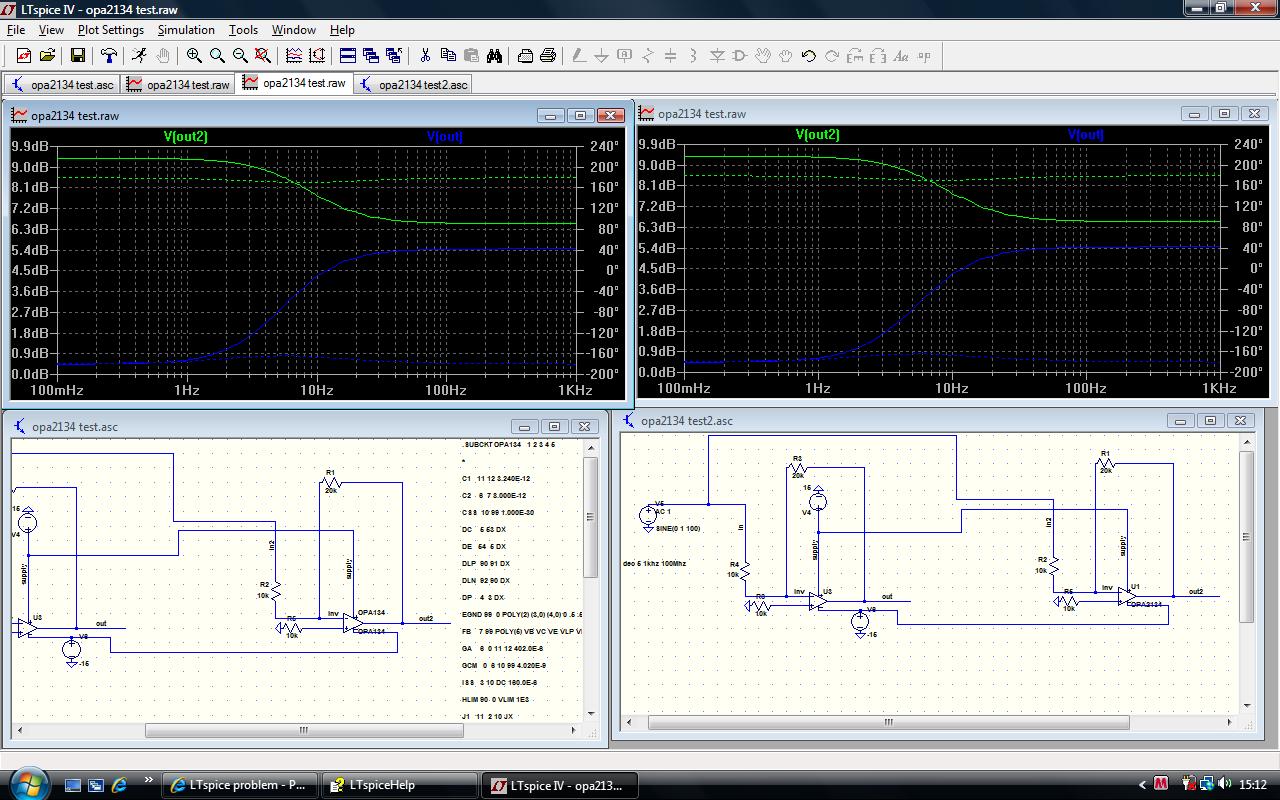This screenshot has width=1280, height=800.
Task: Open the Plot Settings menu
Action: pyautogui.click(x=111, y=30)
